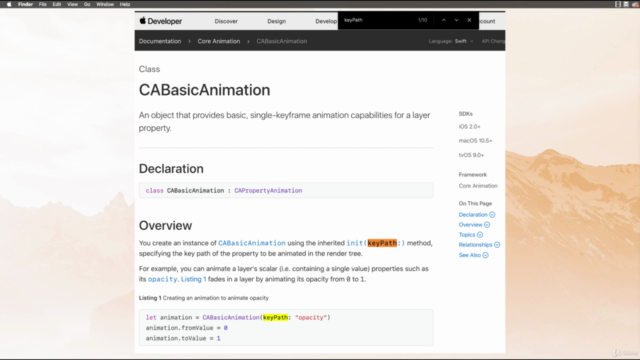Go to previous find match arrow
Image resolution: width=640 pixels, height=360 pixels.
[443, 20]
